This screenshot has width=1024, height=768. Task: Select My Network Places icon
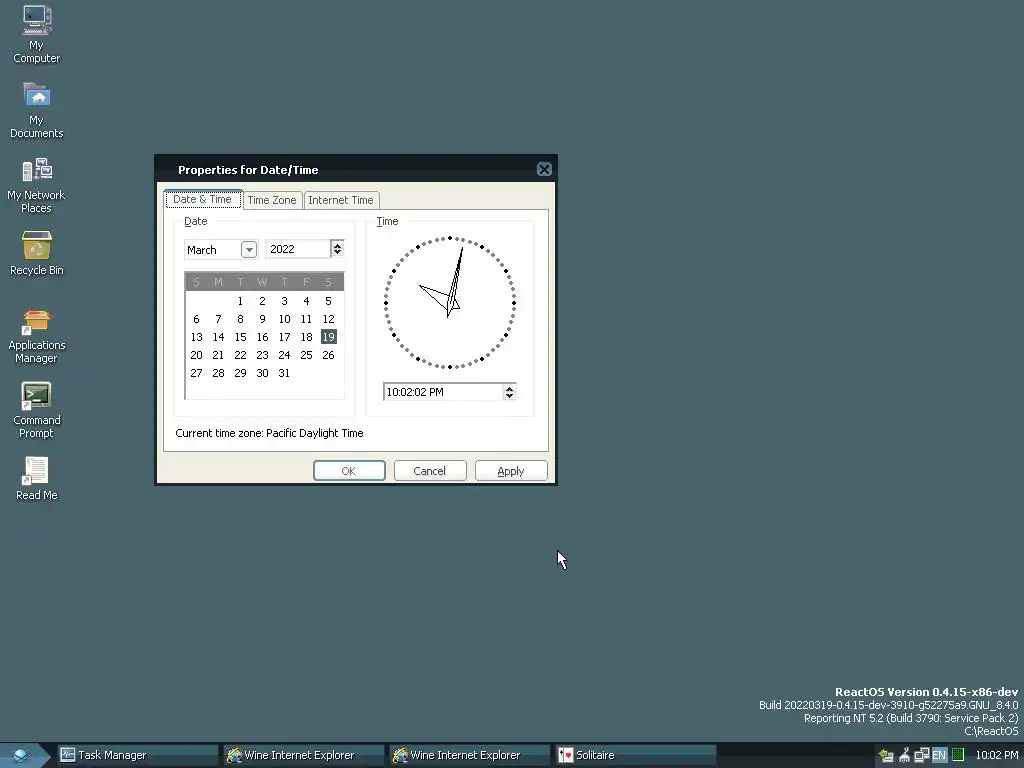tap(37, 185)
